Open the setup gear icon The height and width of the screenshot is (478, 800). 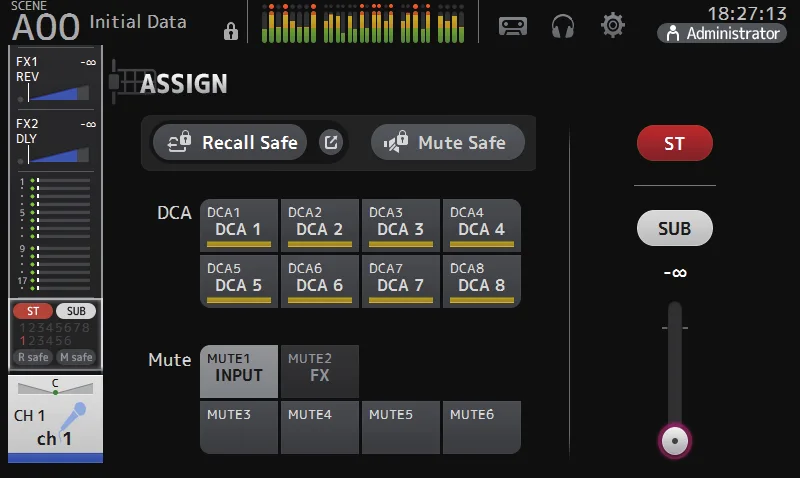click(613, 25)
